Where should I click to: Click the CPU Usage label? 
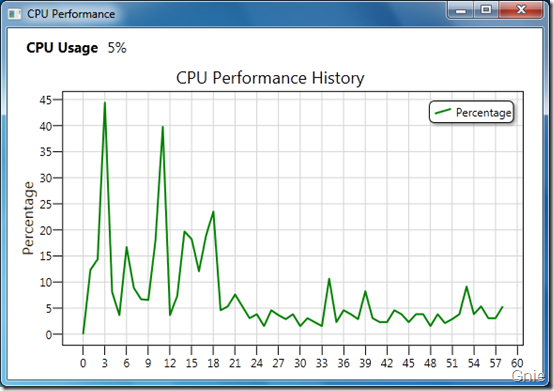(x=62, y=48)
